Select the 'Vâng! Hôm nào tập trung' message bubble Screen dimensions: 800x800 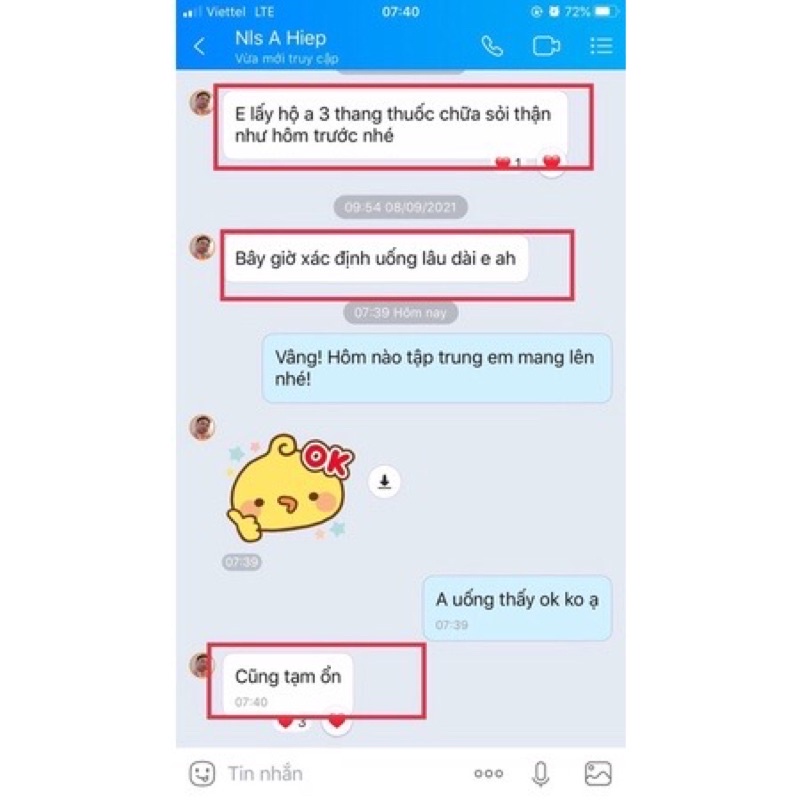pos(437,368)
